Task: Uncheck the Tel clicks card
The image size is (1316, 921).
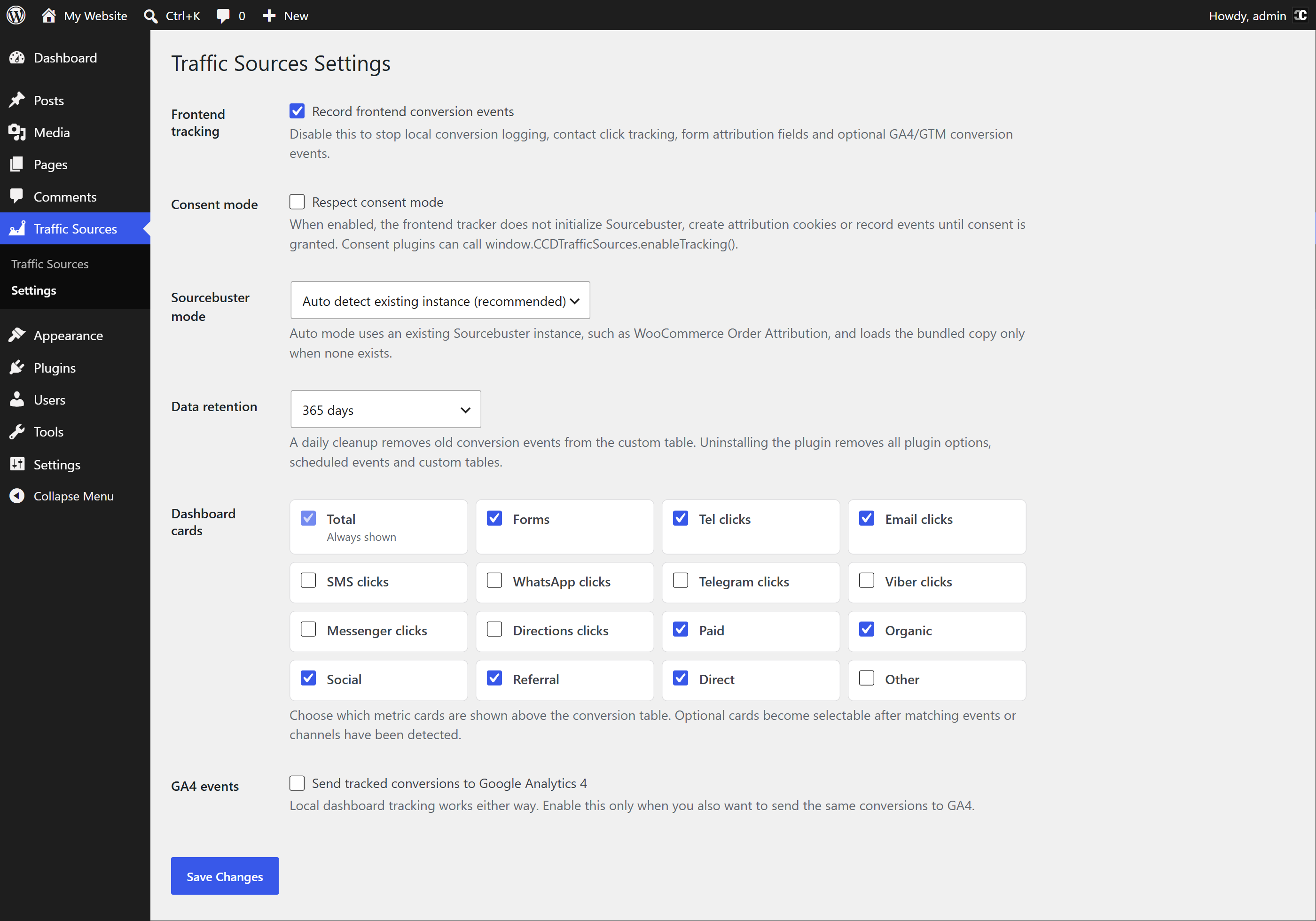Action: click(681, 518)
